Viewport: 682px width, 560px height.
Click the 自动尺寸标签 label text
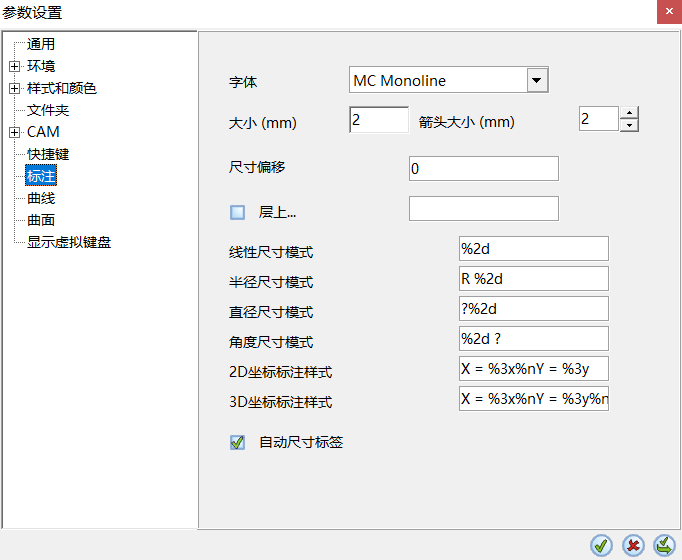click(x=301, y=442)
